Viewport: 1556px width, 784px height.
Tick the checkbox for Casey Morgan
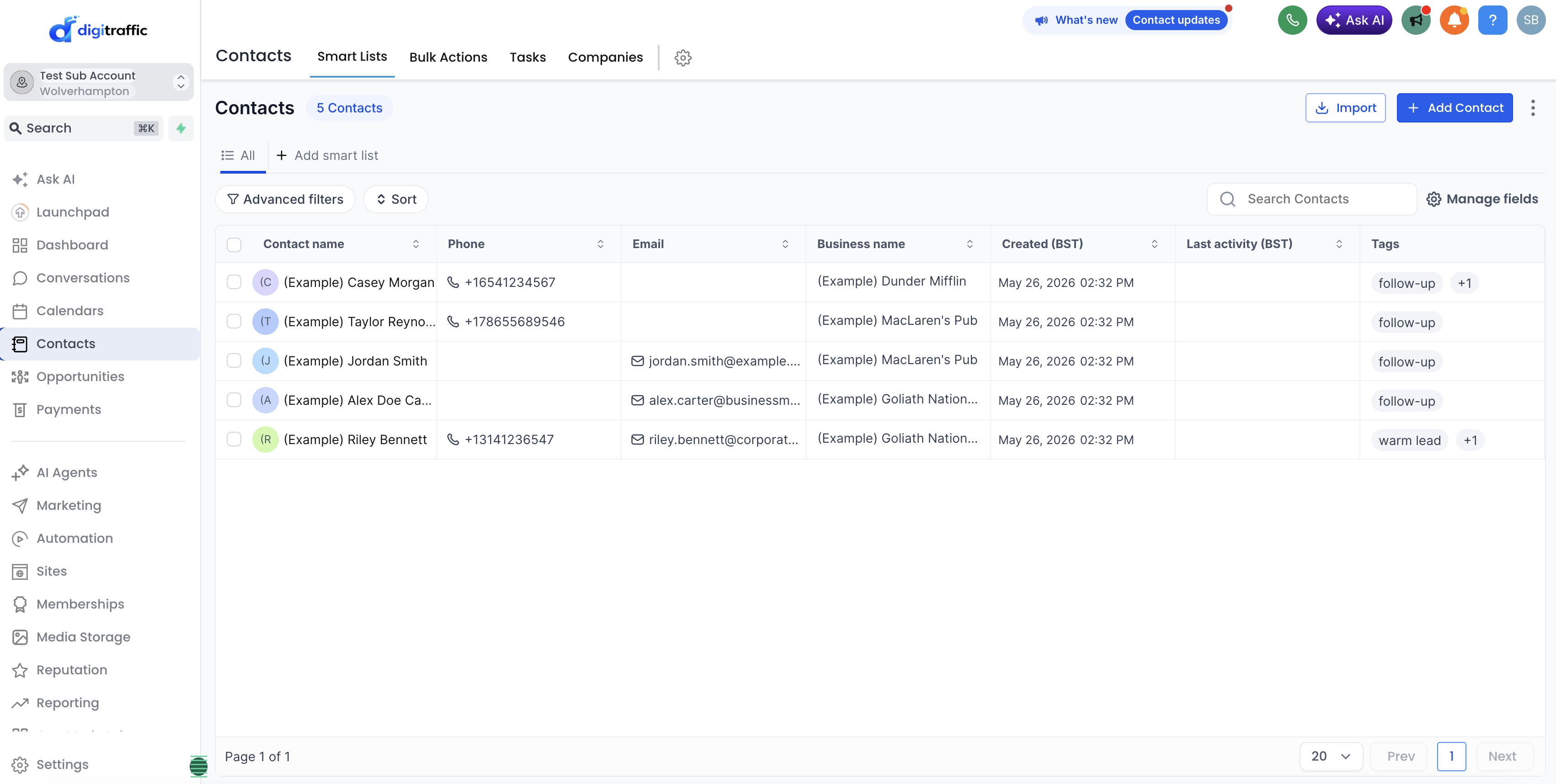tap(234, 282)
